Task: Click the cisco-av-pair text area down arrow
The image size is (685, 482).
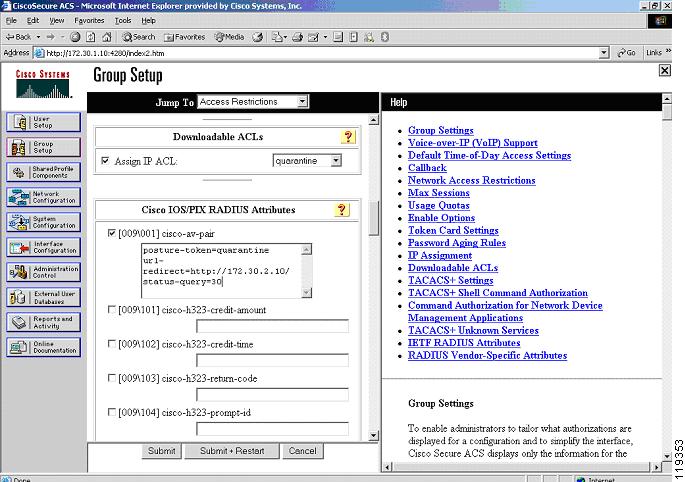Action: [x=307, y=292]
